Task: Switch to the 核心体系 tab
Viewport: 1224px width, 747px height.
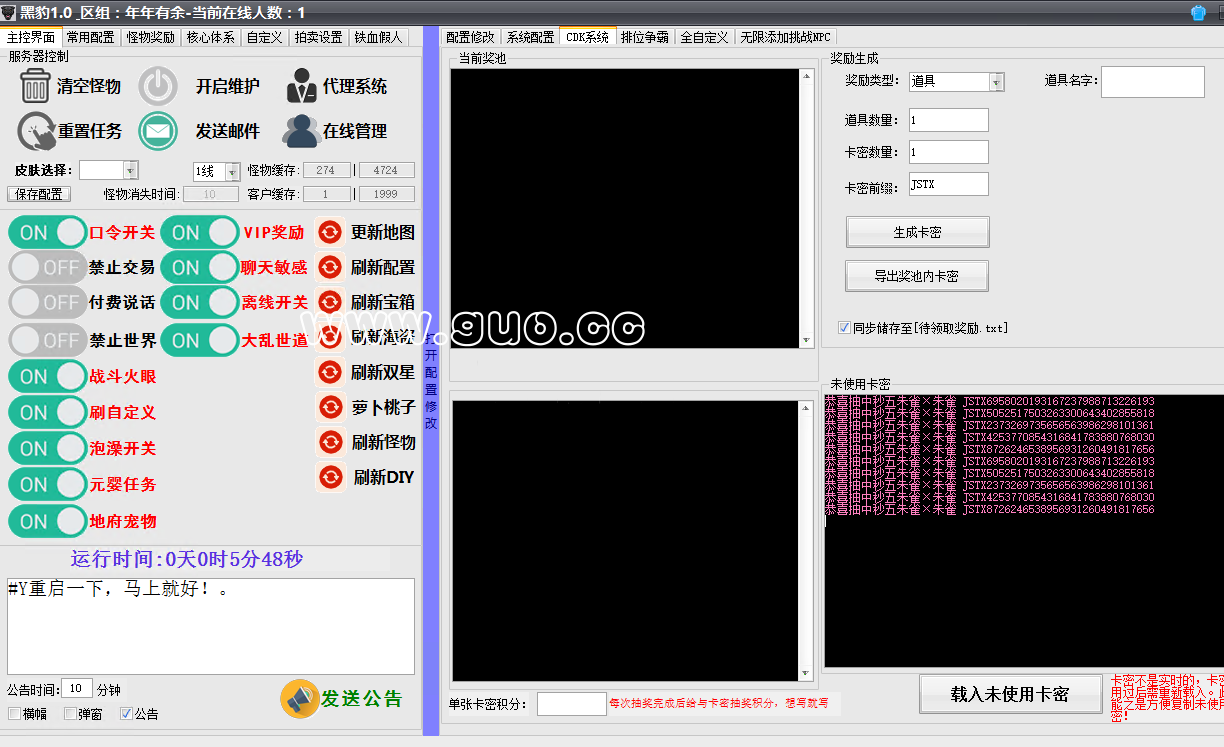Action: pyautogui.click(x=211, y=37)
